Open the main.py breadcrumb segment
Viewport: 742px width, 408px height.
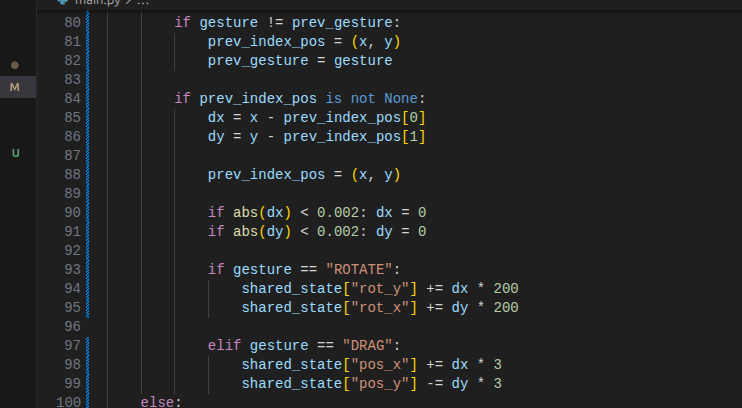pyautogui.click(x=95, y=3)
